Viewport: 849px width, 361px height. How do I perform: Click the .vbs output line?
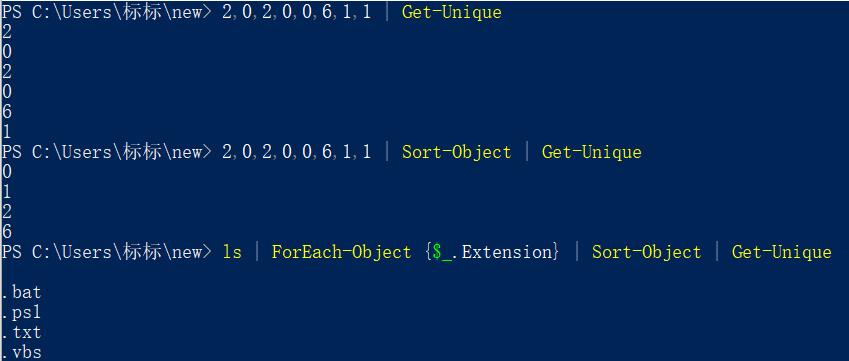click(21, 352)
